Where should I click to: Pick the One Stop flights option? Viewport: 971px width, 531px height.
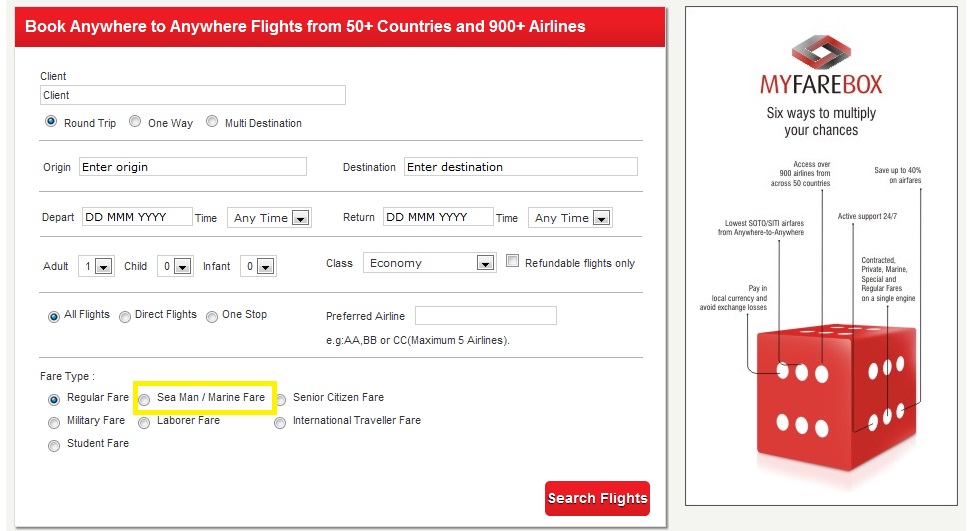(212, 316)
